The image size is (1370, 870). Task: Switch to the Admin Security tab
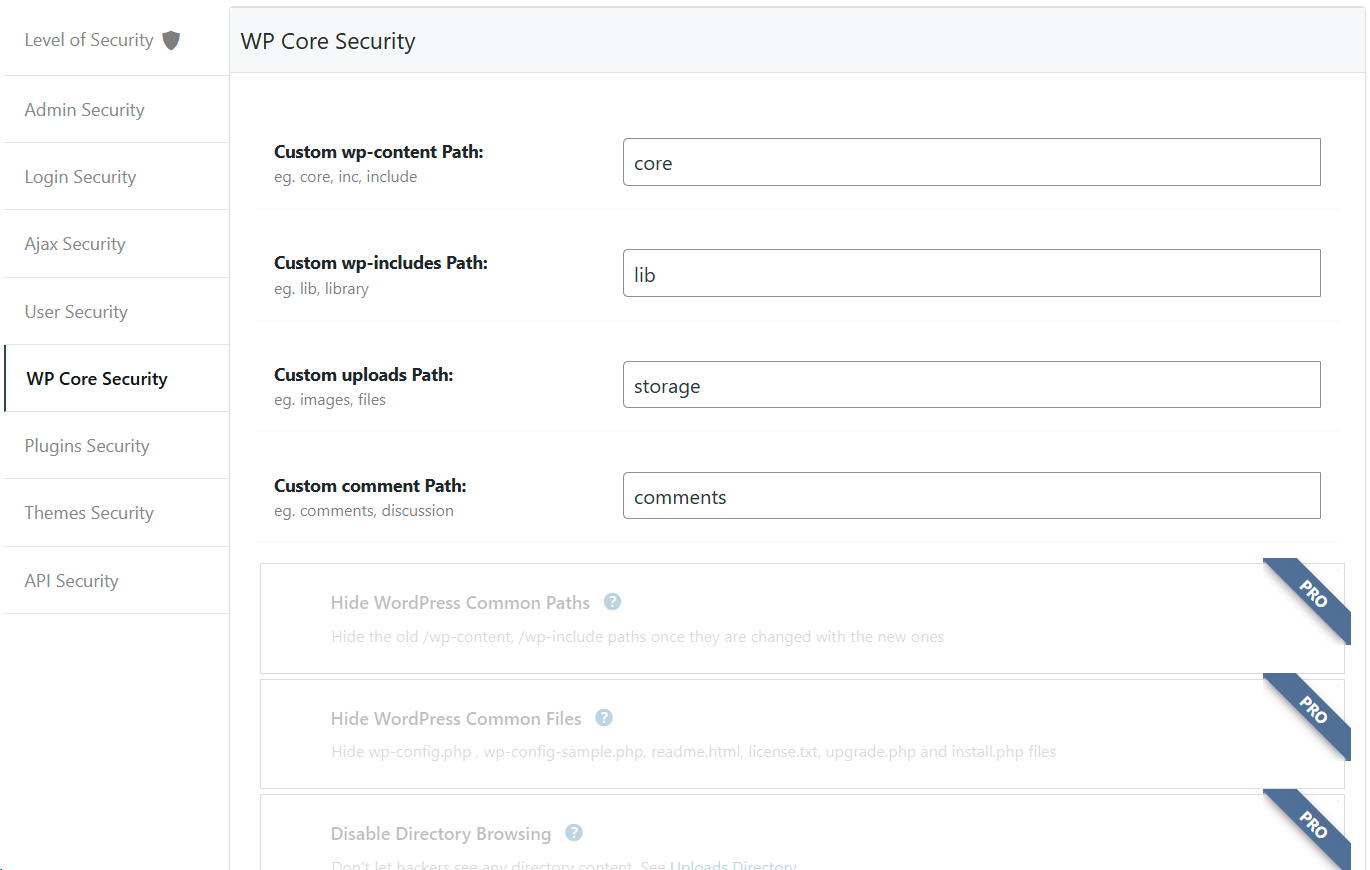tap(116, 110)
